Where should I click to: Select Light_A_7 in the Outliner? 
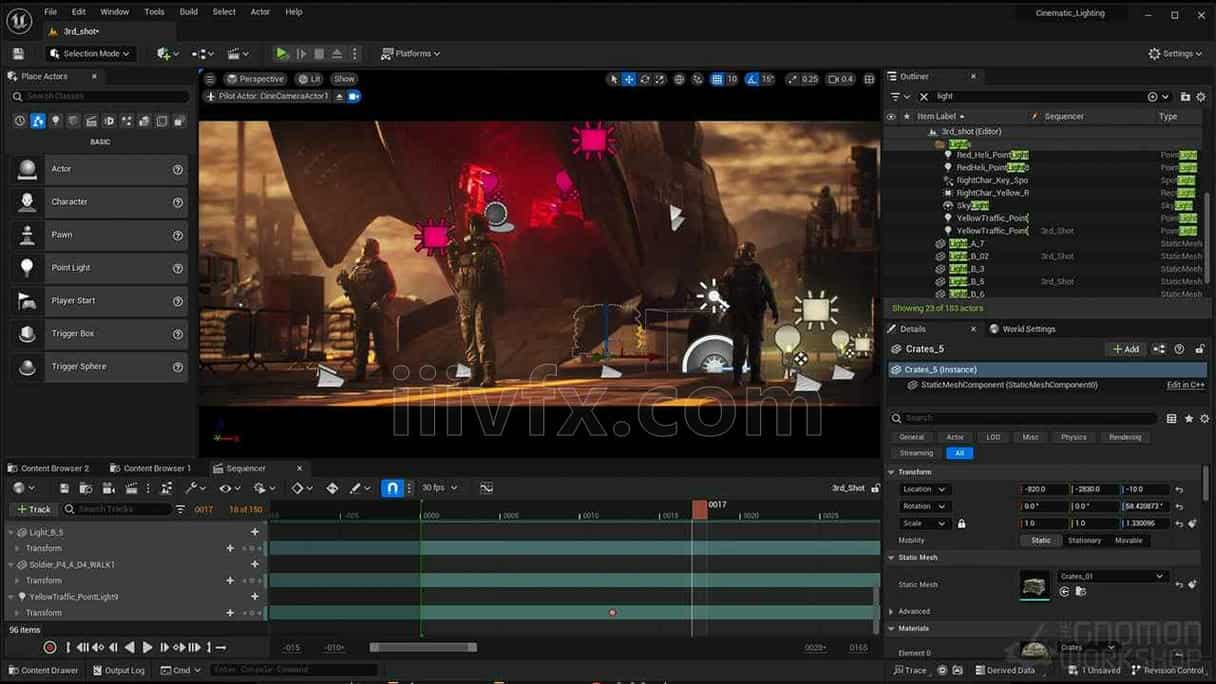[x=966, y=244]
